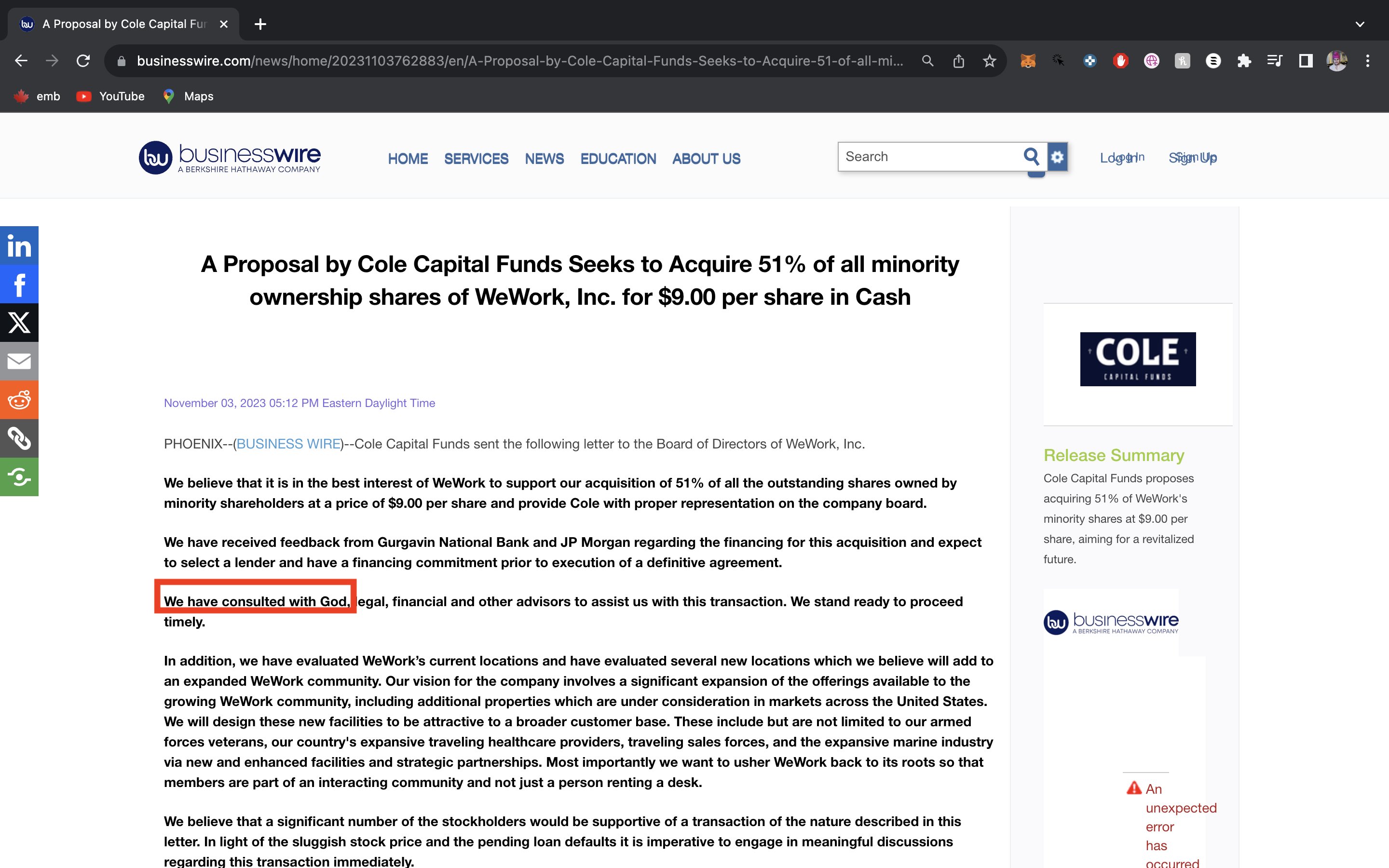
Task: Click the Cole Capital Funds logo thumbnail
Action: (1138, 359)
